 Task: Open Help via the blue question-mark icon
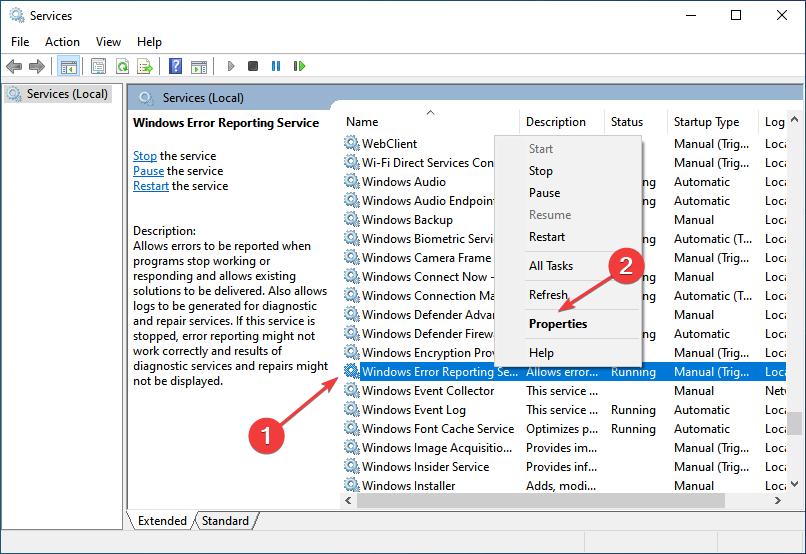pyautogui.click(x=175, y=66)
